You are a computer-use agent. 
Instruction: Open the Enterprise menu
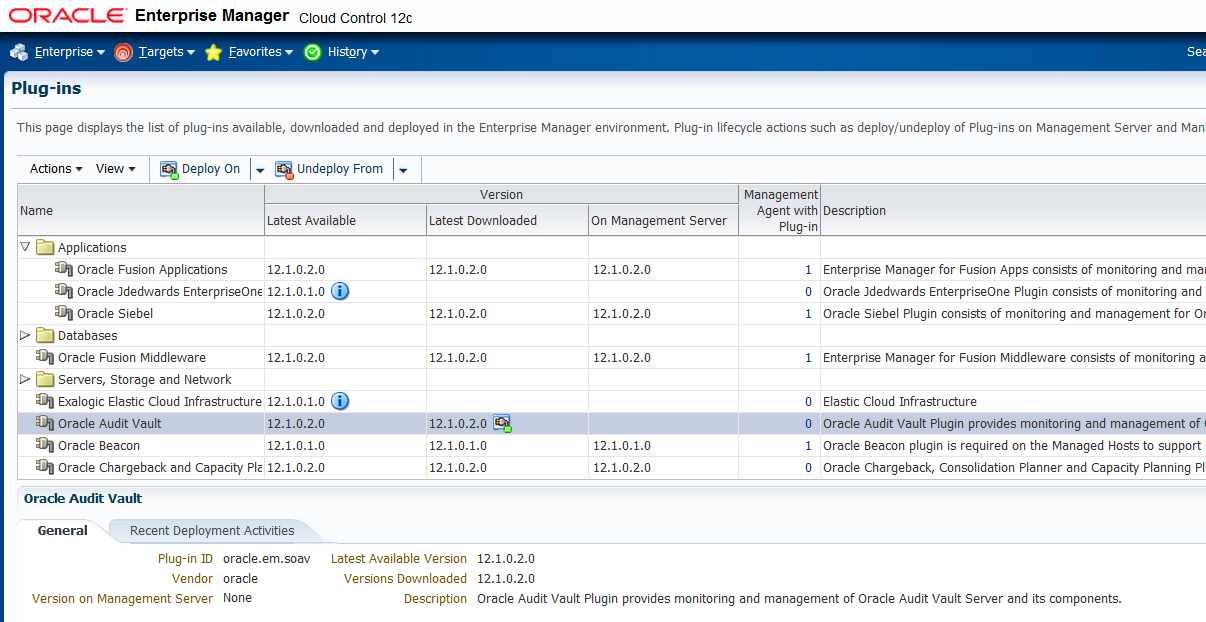pyautogui.click(x=69, y=52)
